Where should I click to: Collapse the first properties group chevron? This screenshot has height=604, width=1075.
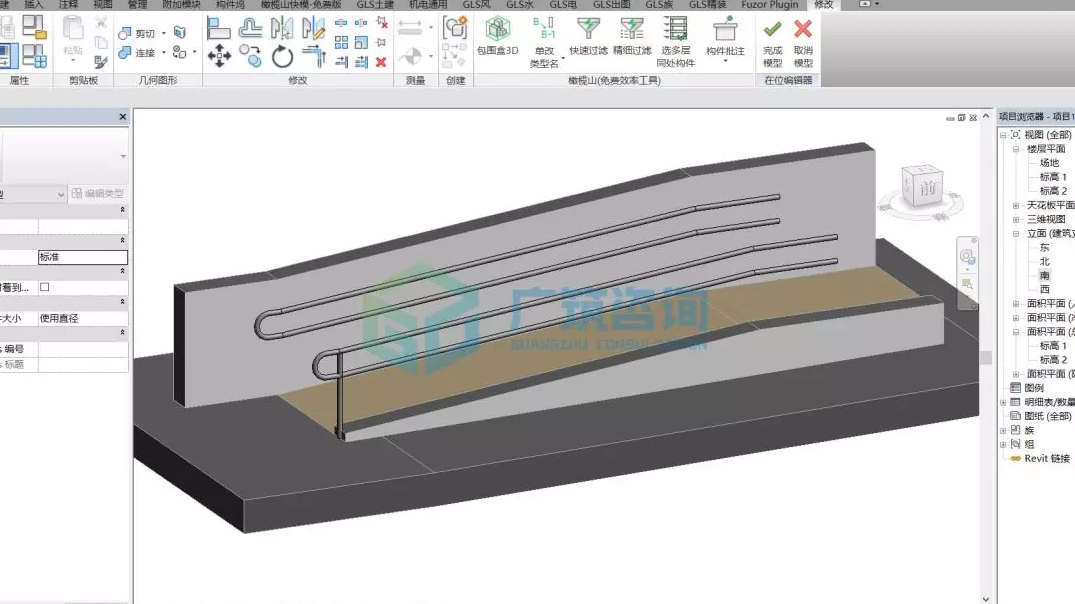click(x=123, y=209)
